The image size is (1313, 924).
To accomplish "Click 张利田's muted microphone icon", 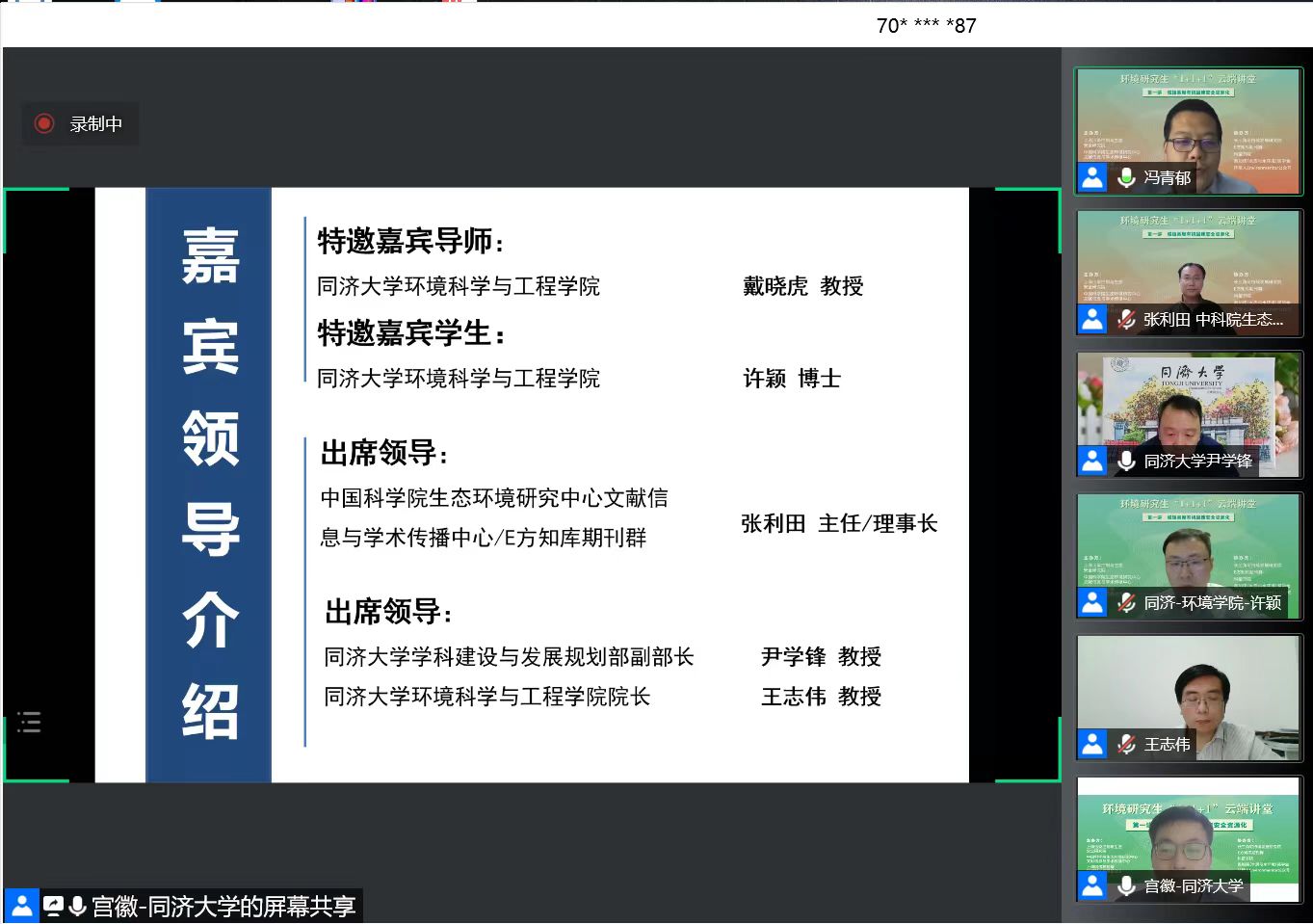I will 1126,320.
